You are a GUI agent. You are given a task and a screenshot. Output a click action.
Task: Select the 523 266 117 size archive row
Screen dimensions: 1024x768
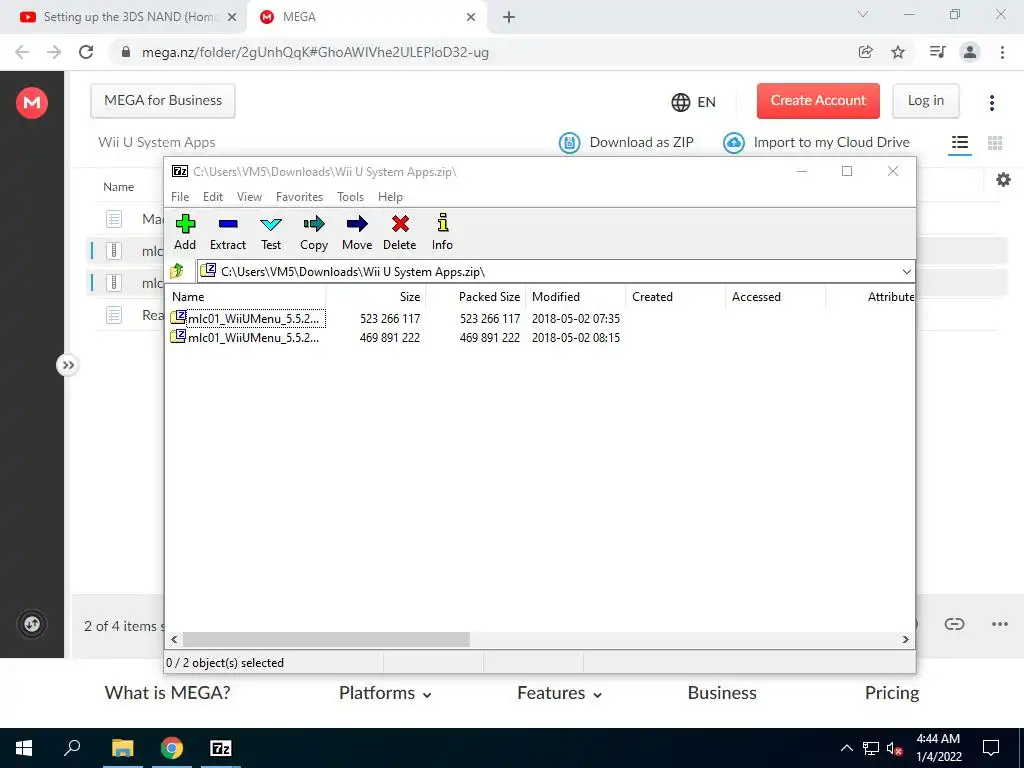[395, 319]
